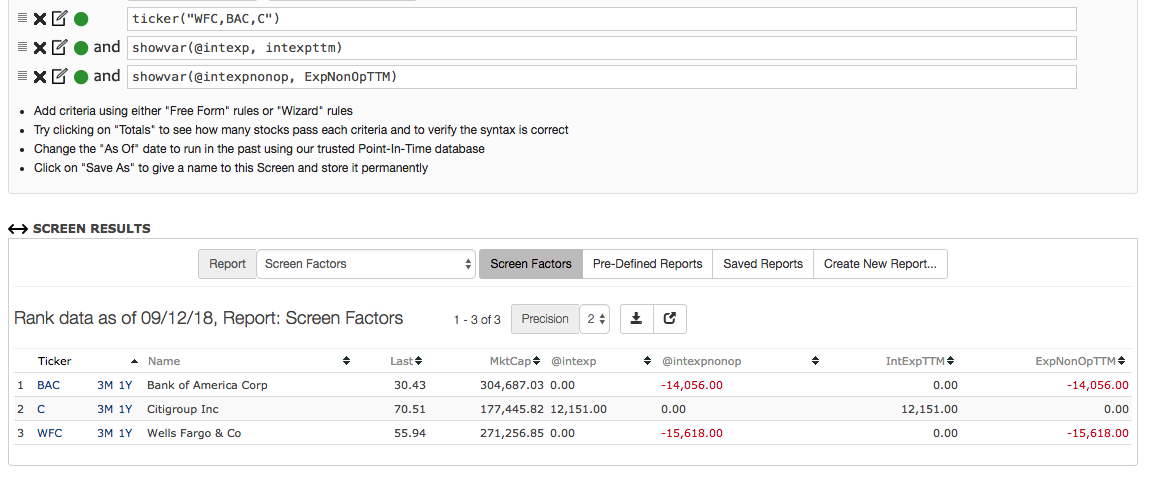
Task: Click the Precision label button
Action: point(545,319)
